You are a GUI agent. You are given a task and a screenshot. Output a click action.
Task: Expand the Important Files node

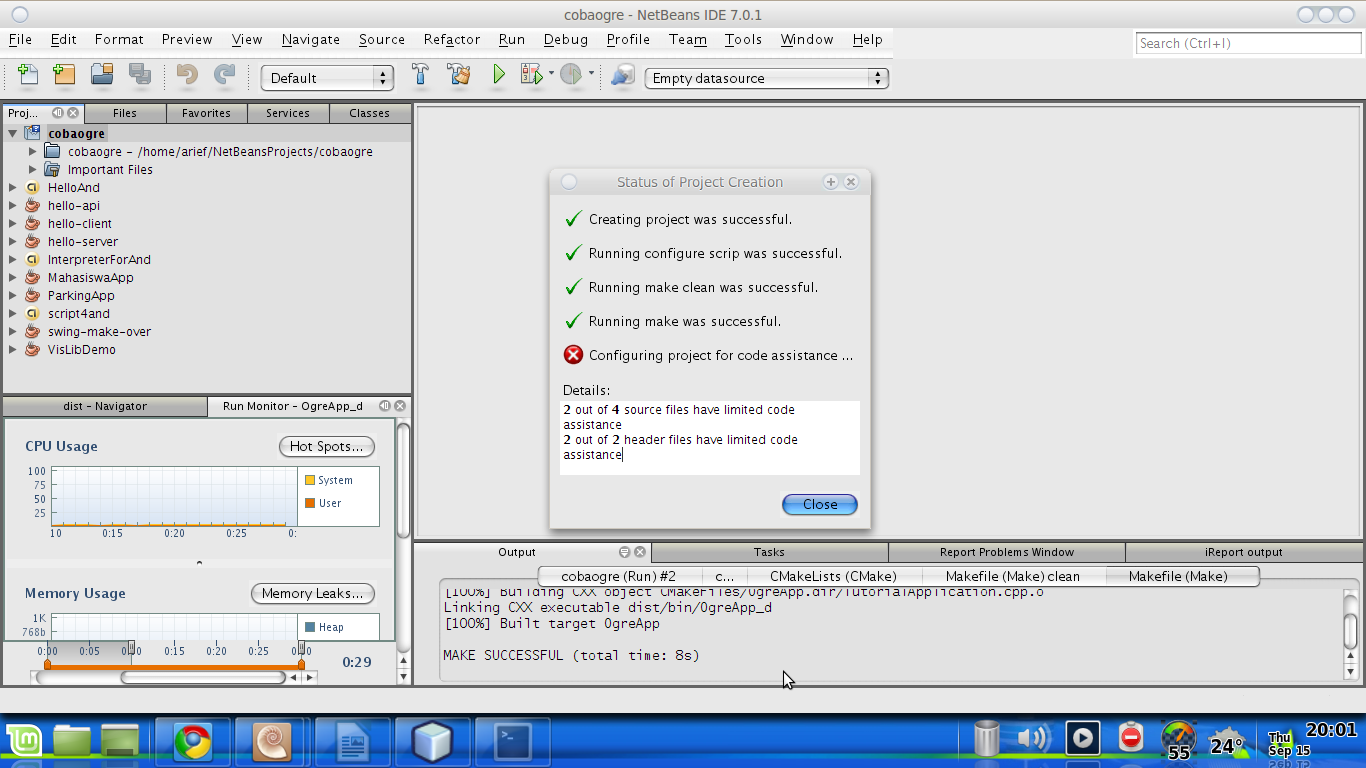pos(33,169)
